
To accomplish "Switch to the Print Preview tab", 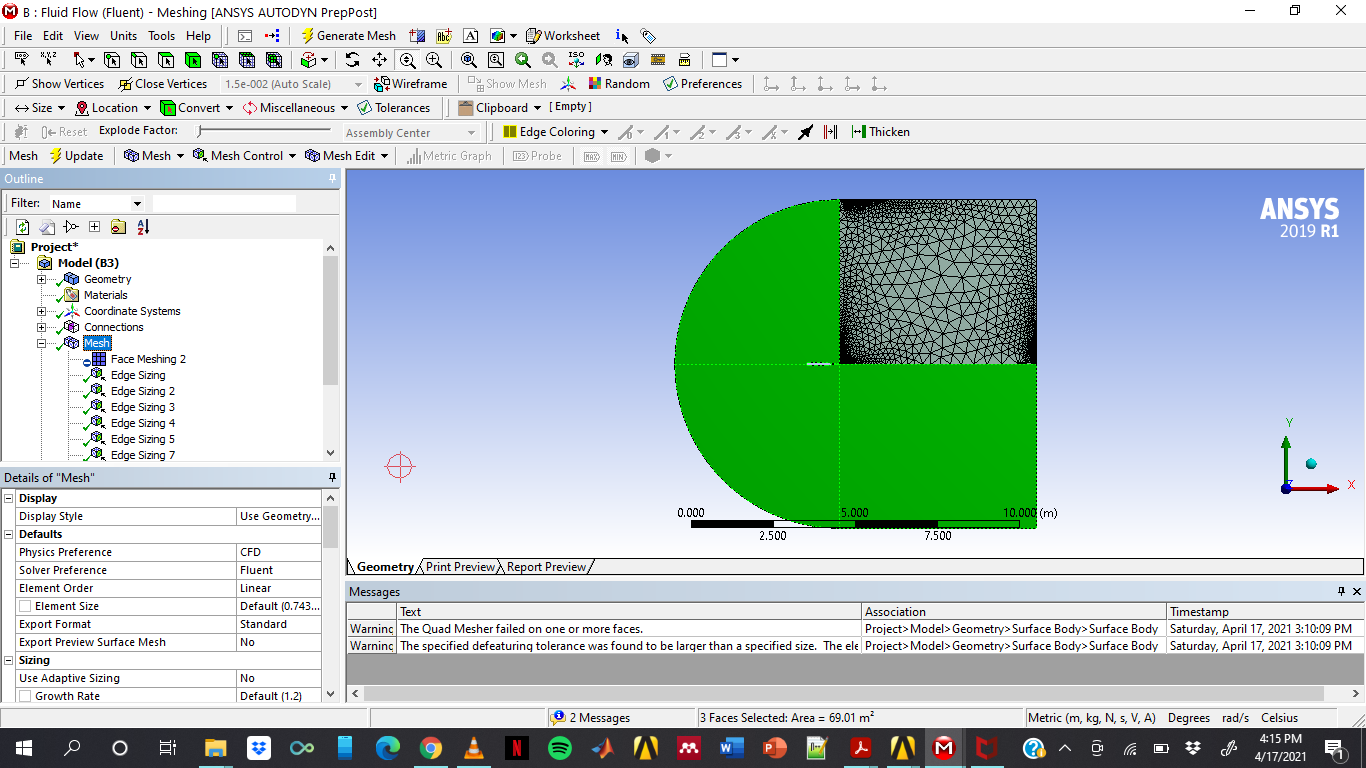I will point(460,567).
